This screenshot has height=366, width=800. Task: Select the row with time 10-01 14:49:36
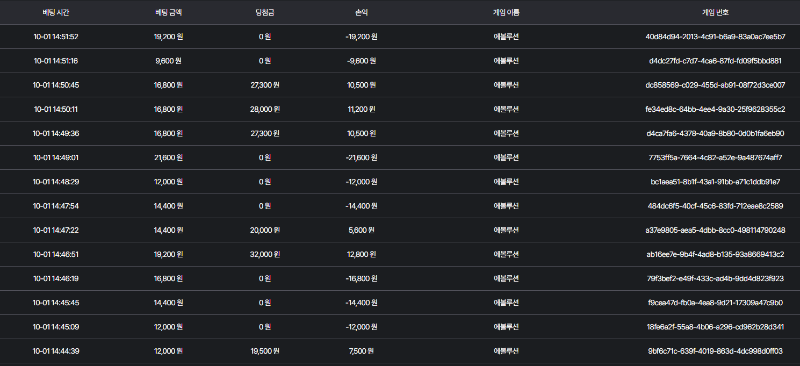tap(400, 133)
